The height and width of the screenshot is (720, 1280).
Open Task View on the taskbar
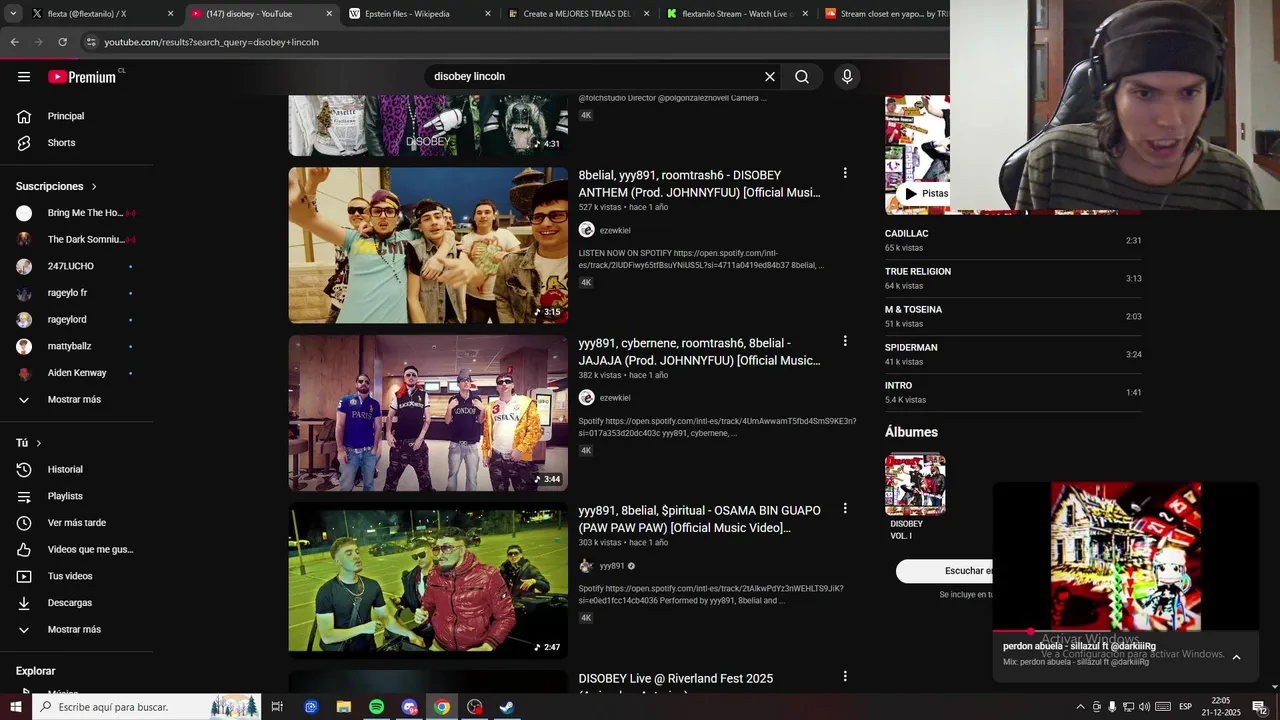[x=277, y=707]
